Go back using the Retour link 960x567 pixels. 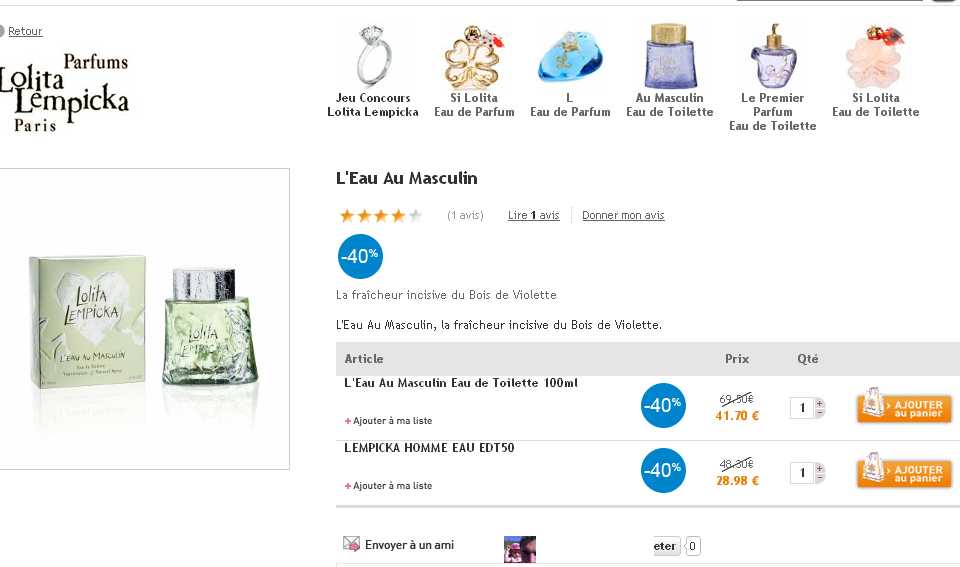[x=25, y=31]
